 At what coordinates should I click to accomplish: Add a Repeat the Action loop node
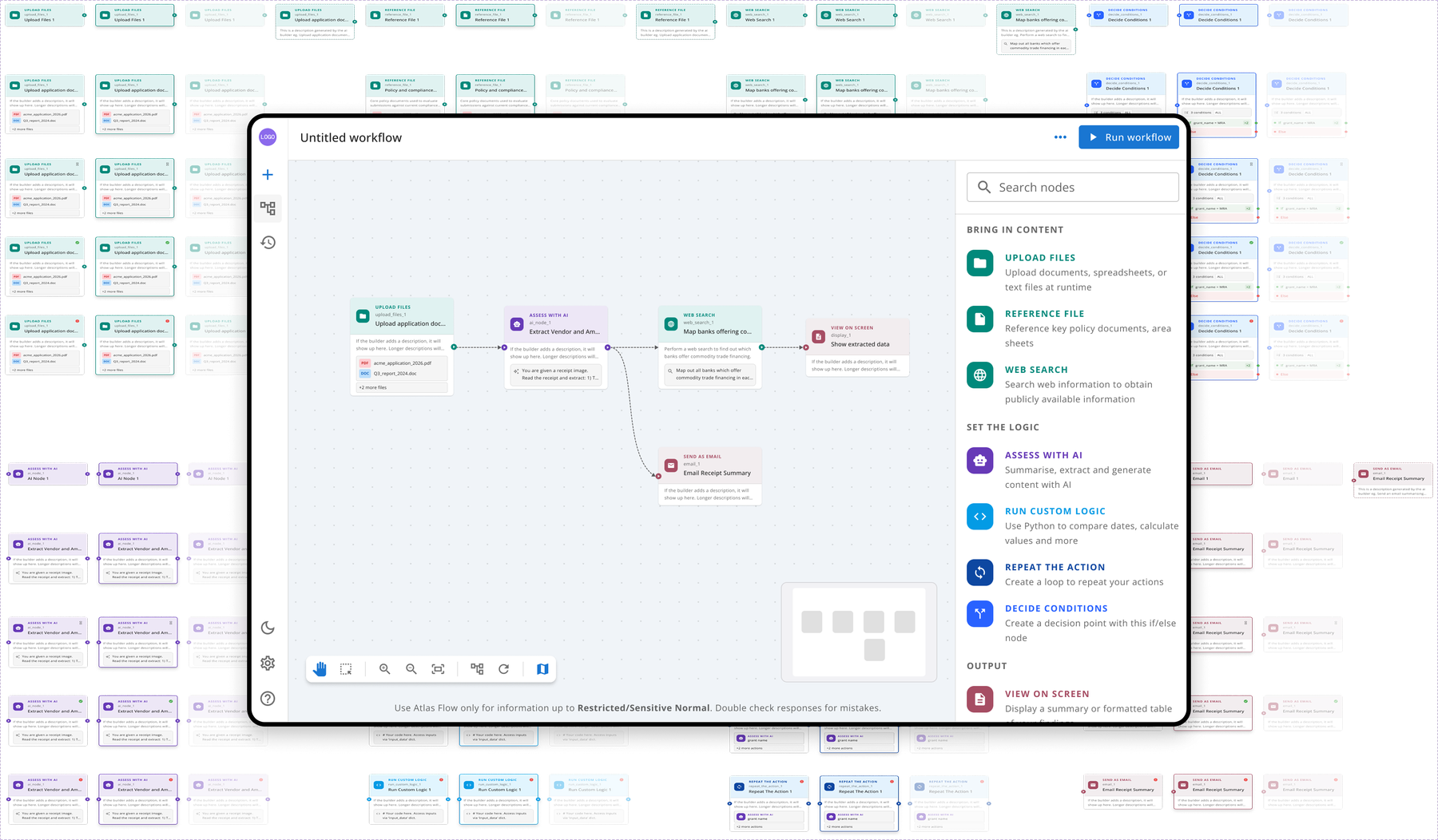1073,574
